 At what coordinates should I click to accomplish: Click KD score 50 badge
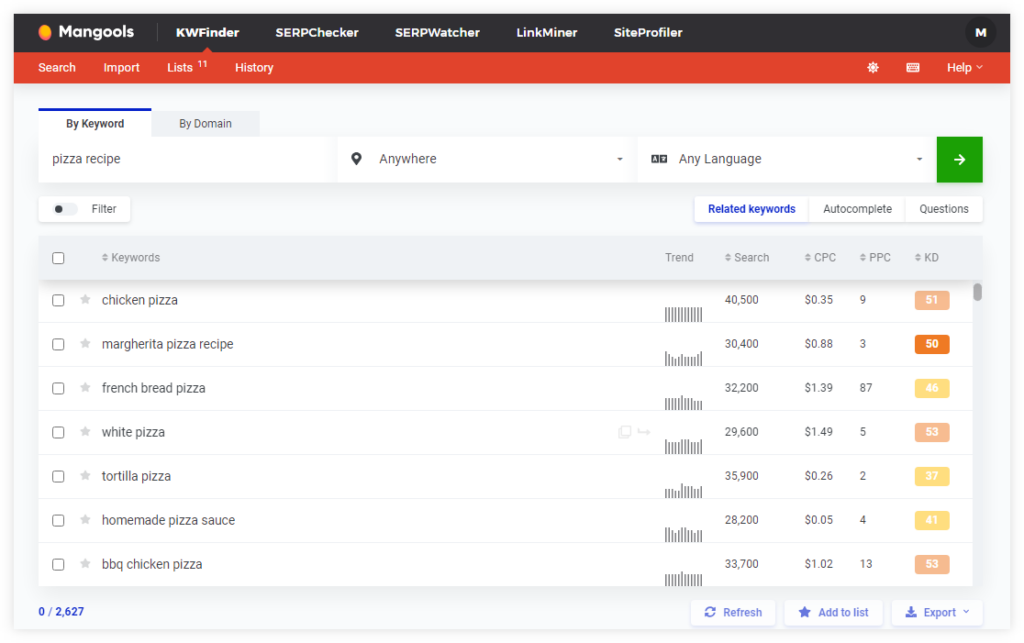pos(931,343)
